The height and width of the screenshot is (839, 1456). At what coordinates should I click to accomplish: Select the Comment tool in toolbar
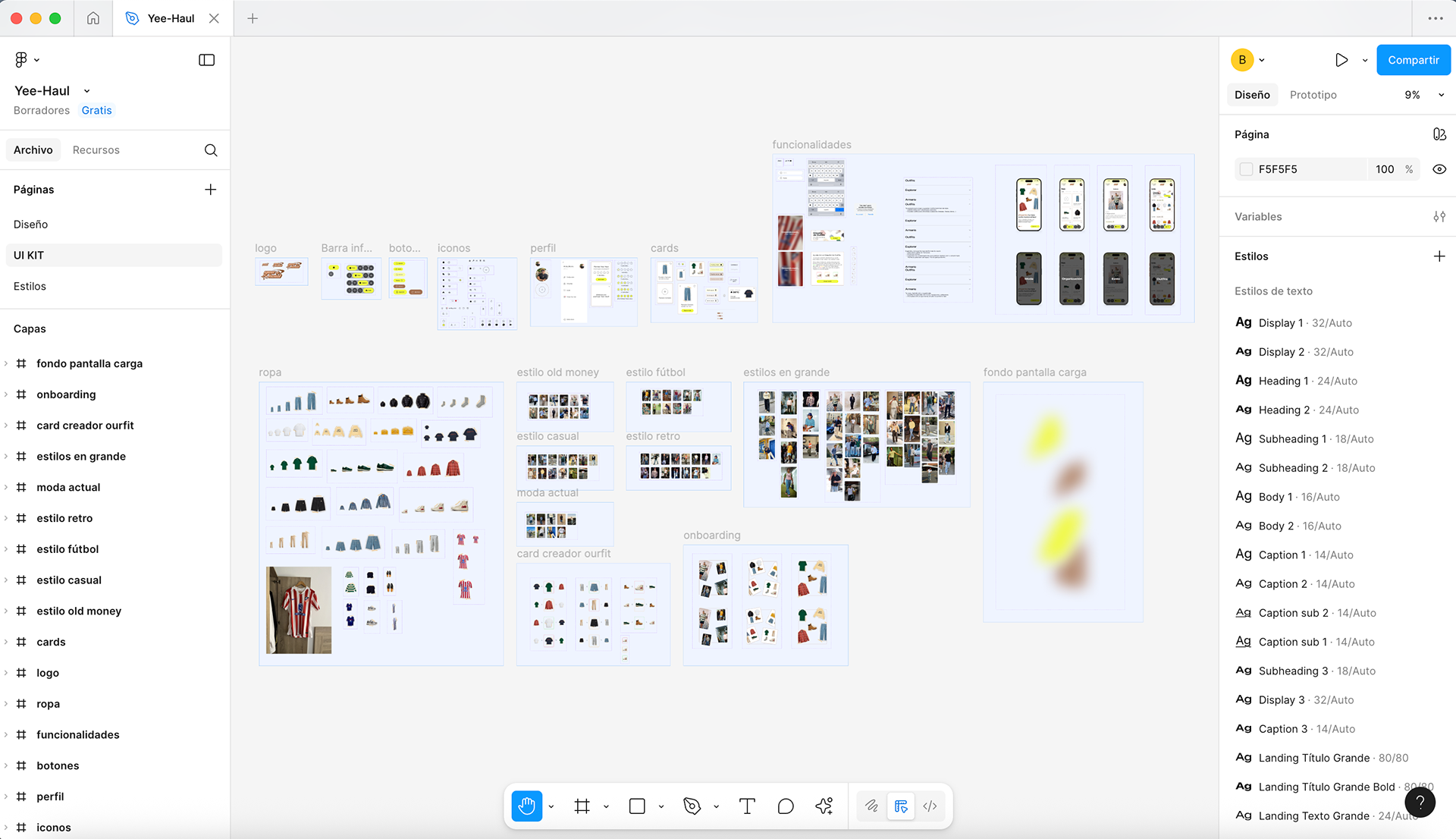pos(786,806)
